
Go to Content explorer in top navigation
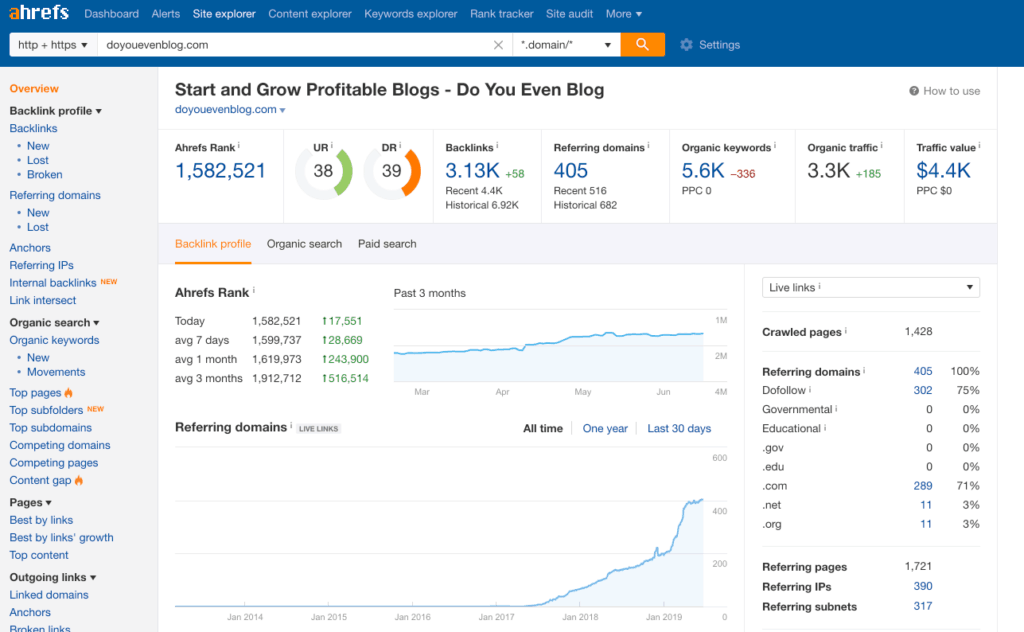pos(310,13)
